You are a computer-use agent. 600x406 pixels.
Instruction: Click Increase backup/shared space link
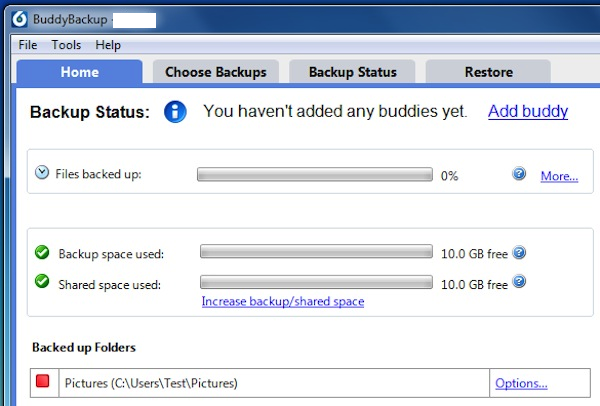pyautogui.click(x=283, y=302)
